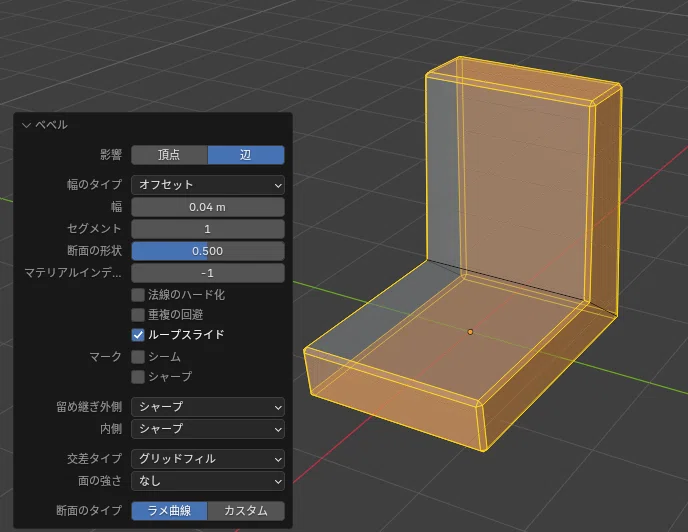Select カスタム profile type
688x532 pixels.
tap(246, 511)
